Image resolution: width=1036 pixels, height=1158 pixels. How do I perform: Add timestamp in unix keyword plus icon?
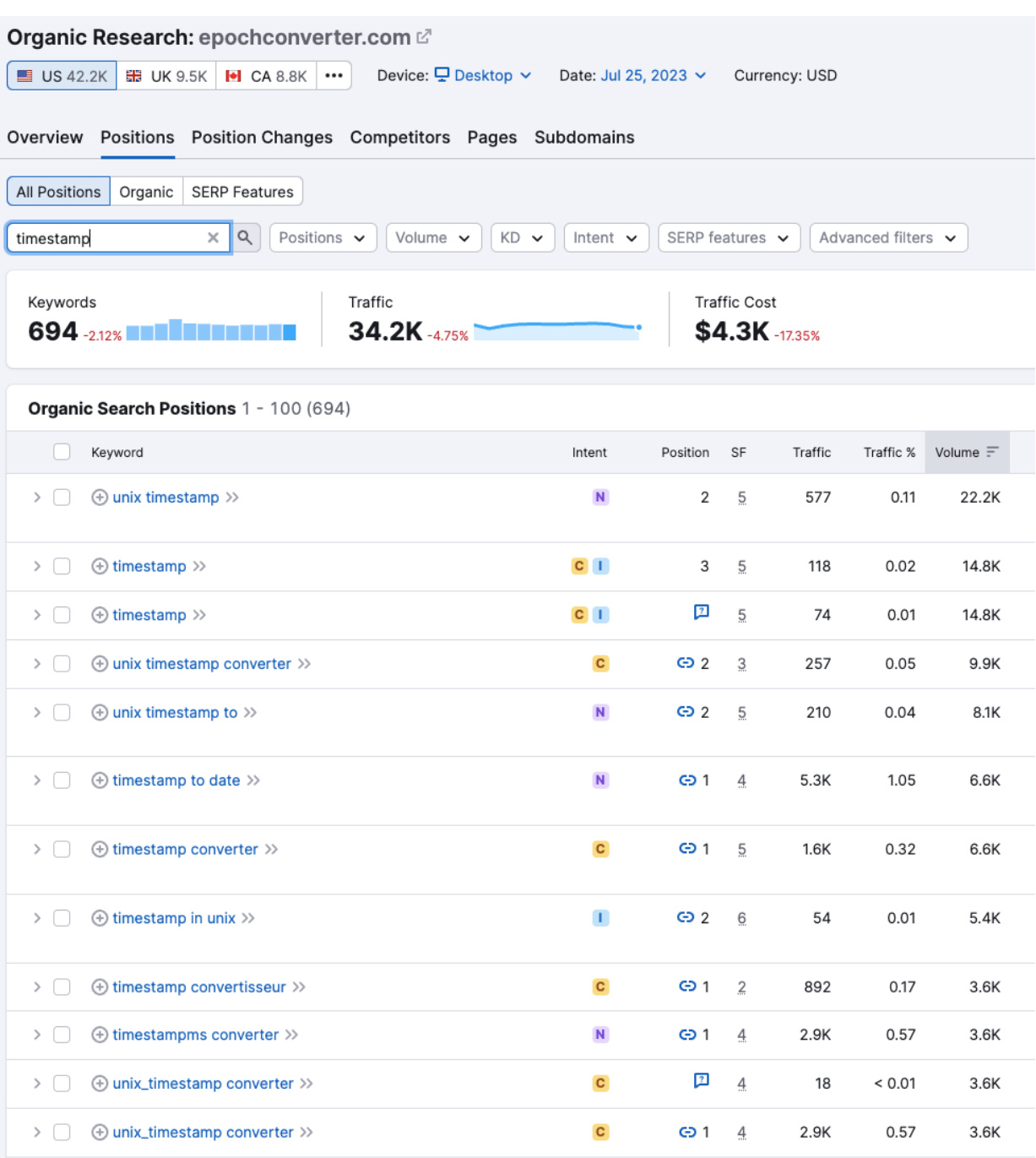[x=100, y=918]
